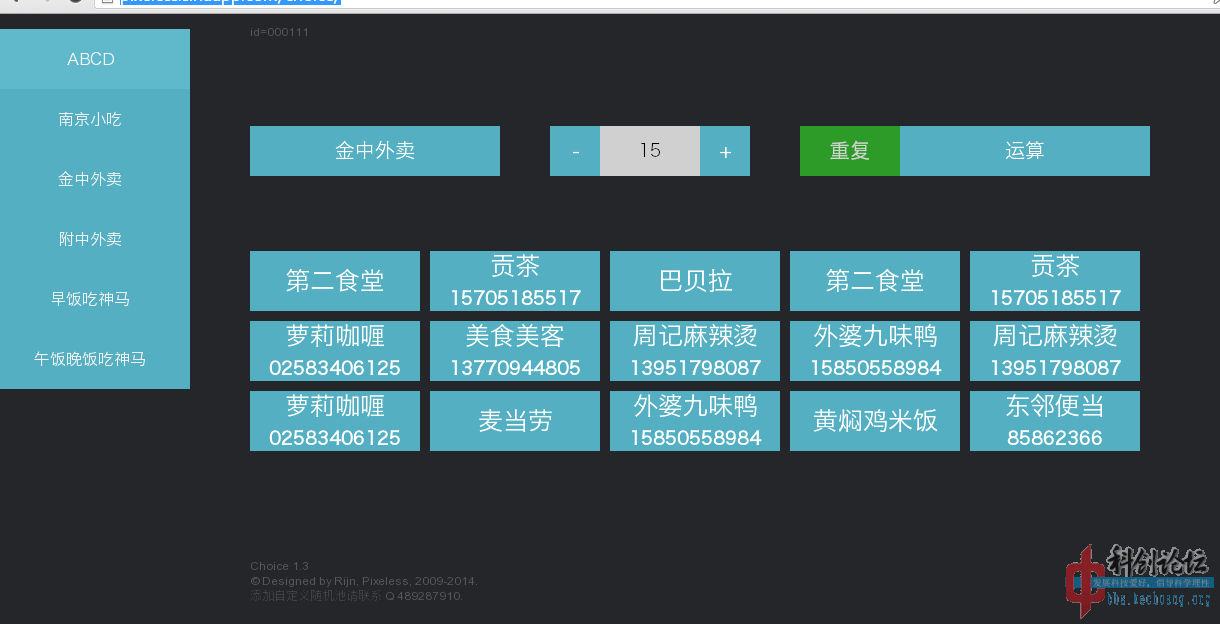Choose 周记麻辣烫 card beside 美食美客
This screenshot has width=1220, height=624.
(695, 351)
